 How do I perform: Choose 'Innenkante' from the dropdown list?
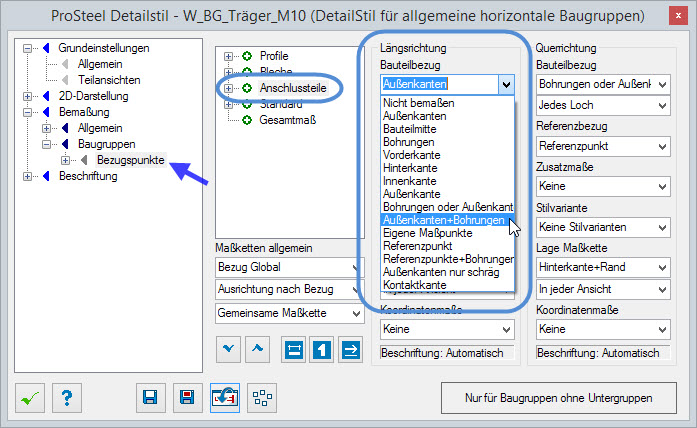point(448,181)
